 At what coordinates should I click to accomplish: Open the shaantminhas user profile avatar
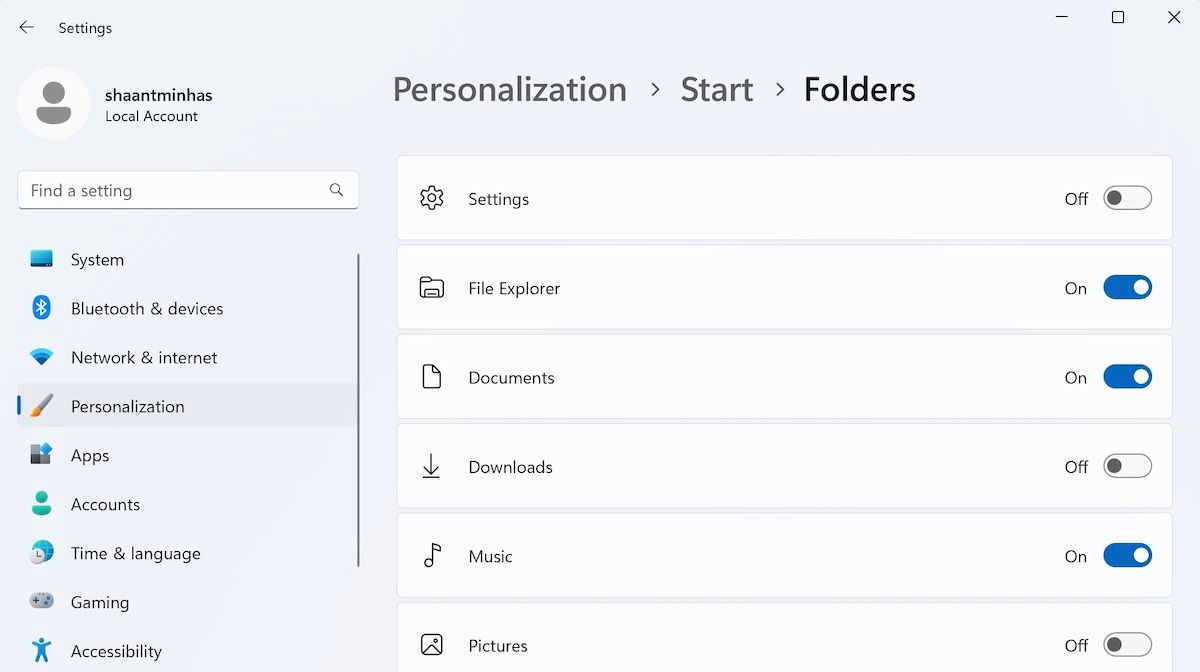coord(54,104)
